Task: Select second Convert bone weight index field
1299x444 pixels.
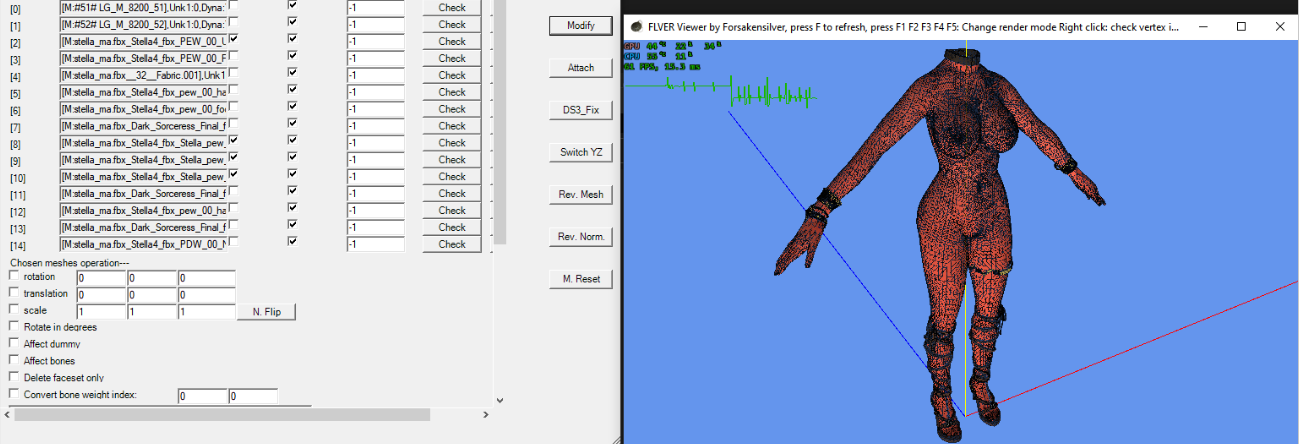Action: coord(253,396)
